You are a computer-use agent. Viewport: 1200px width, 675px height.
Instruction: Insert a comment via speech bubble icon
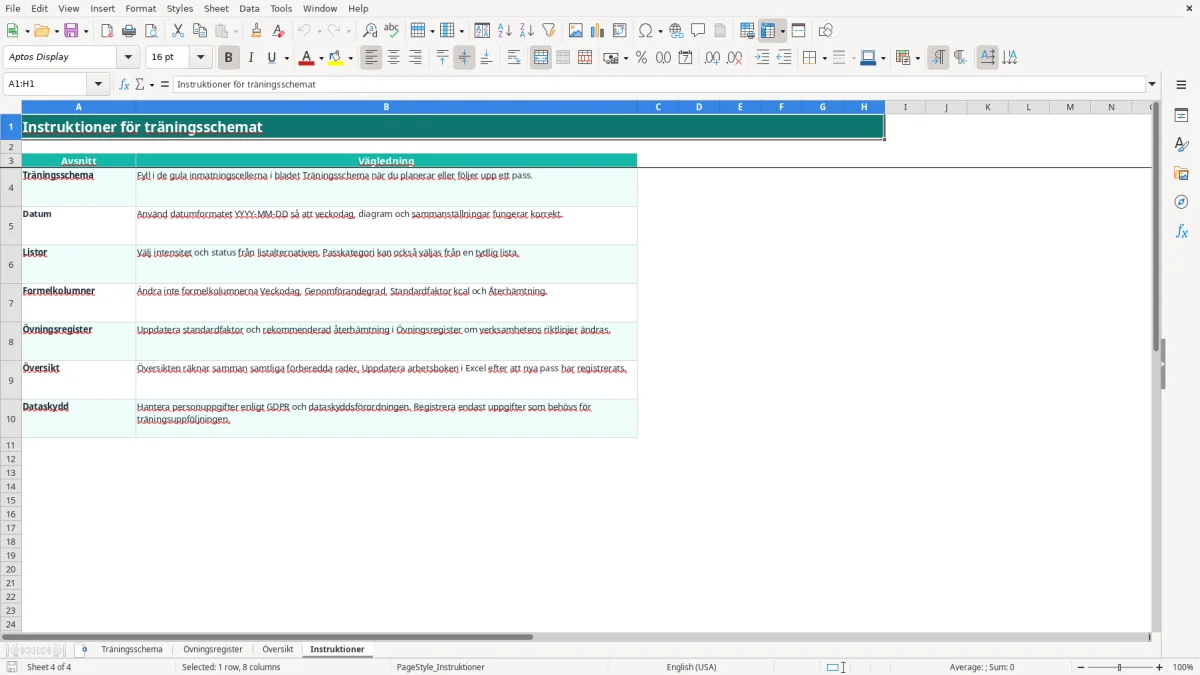pos(698,31)
